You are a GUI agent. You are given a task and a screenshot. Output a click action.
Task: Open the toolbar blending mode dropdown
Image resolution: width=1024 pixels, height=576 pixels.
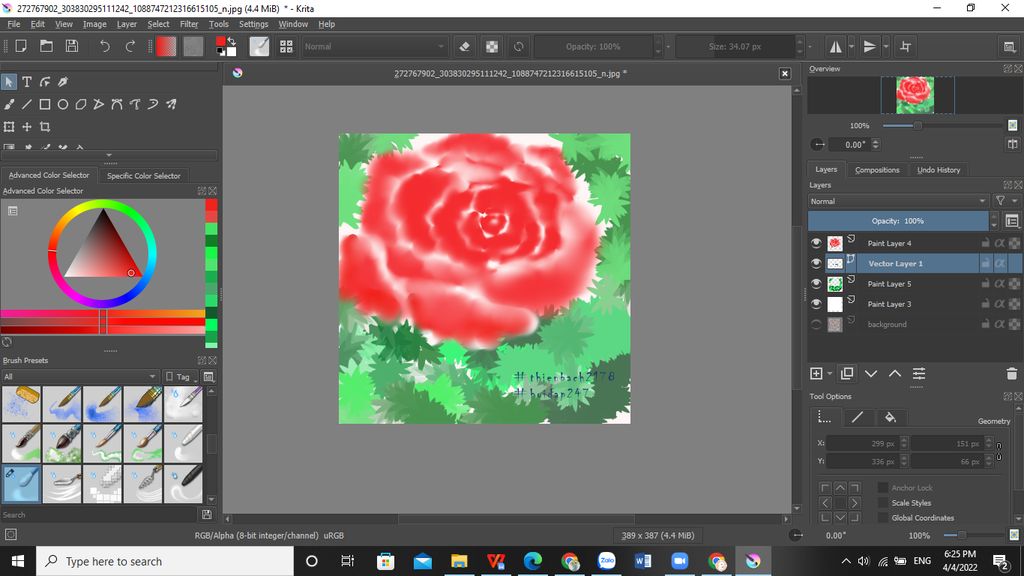click(374, 46)
